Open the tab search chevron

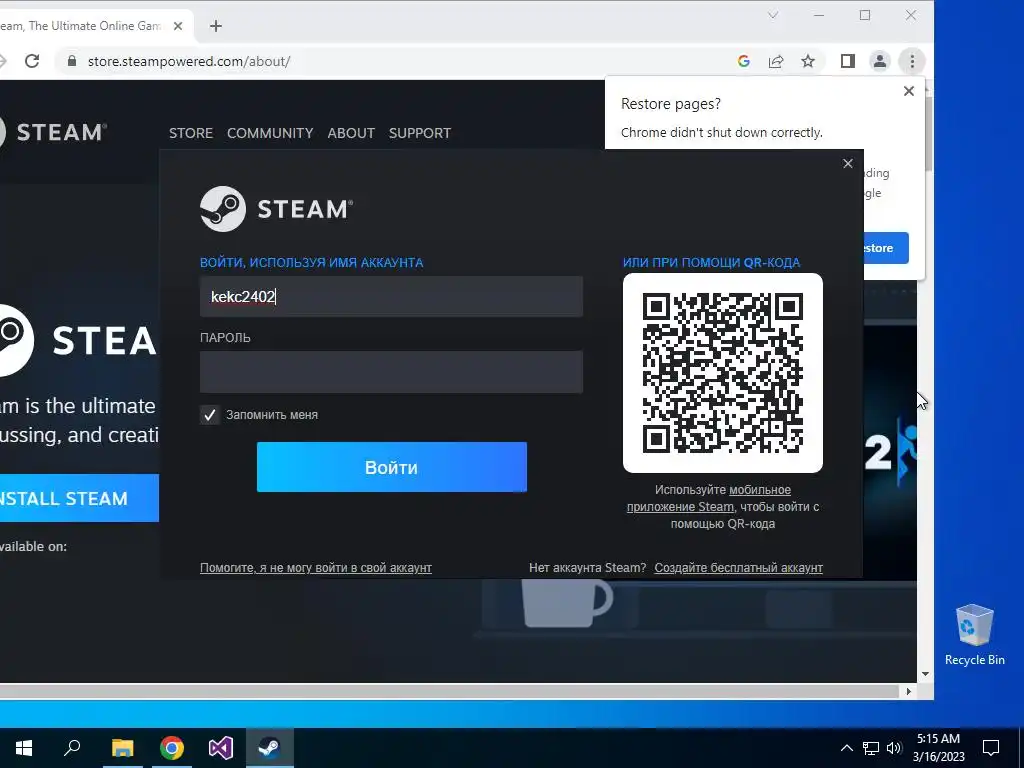[x=773, y=15]
